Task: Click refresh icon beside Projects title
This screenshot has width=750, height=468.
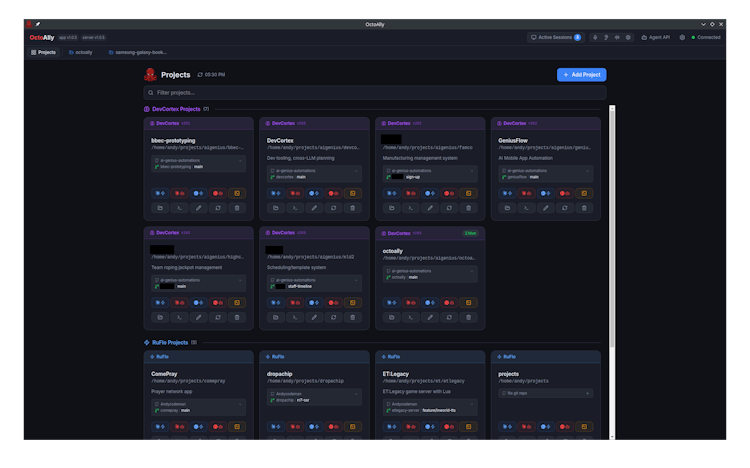Action: point(200,75)
